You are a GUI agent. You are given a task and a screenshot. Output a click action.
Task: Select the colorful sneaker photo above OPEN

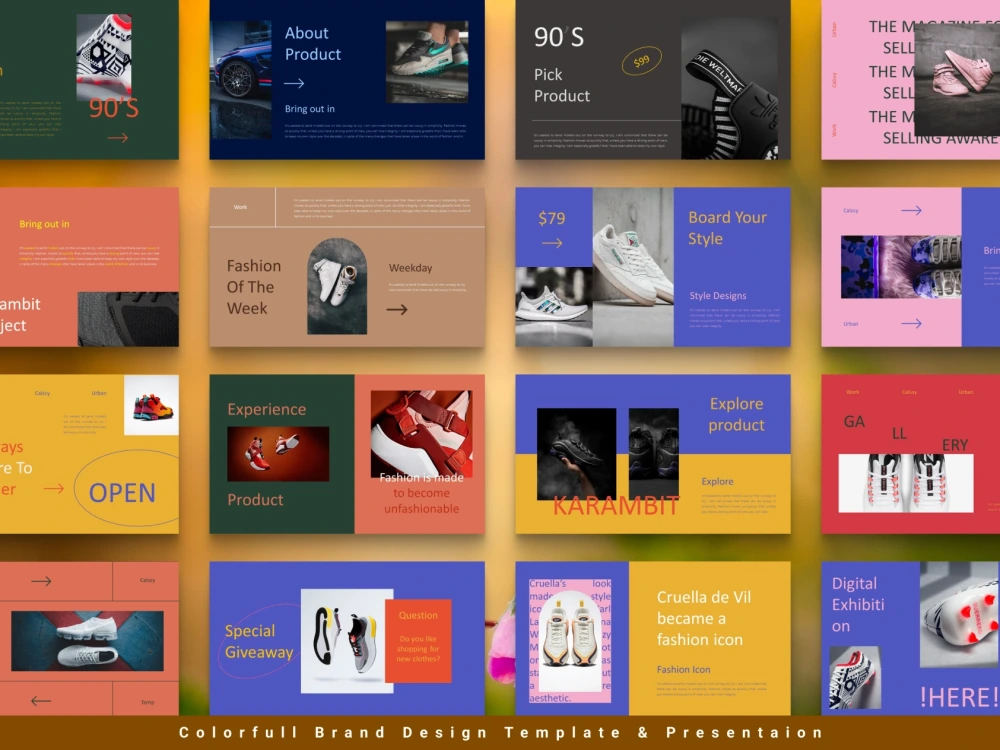click(x=152, y=405)
